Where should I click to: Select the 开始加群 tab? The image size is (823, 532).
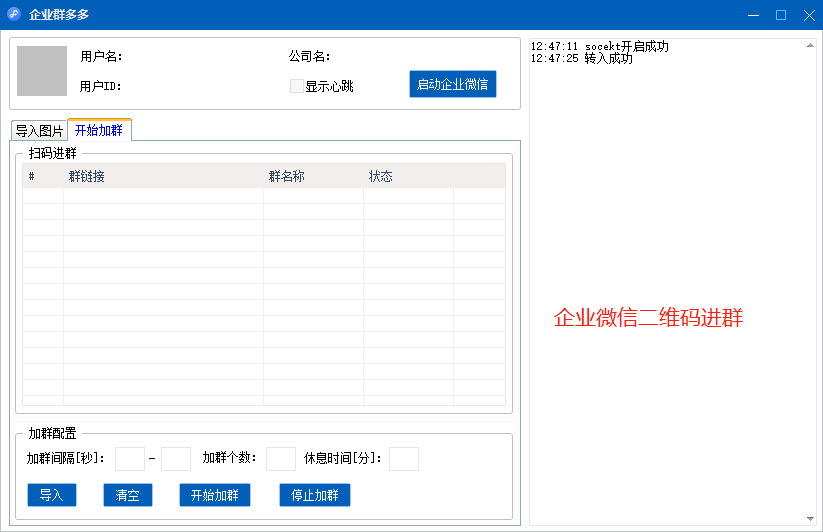99,130
